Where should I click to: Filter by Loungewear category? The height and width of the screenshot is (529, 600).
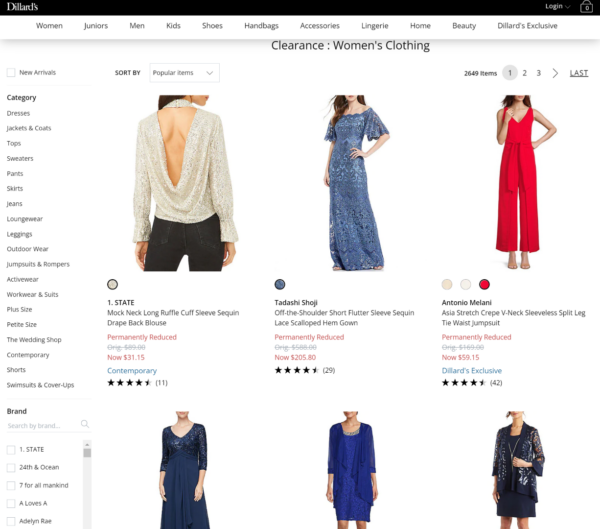25,219
